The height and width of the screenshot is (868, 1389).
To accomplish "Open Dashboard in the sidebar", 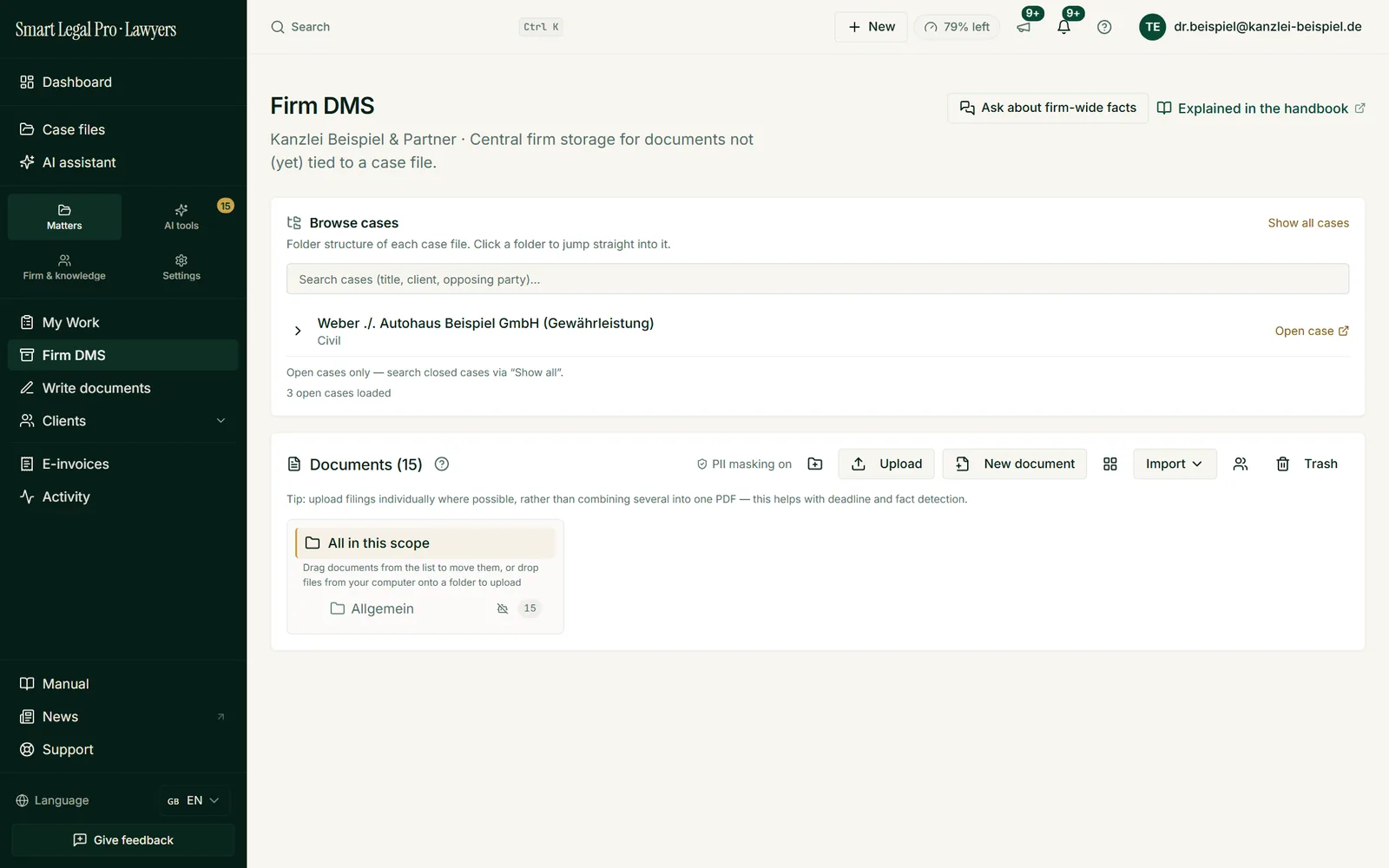I will (x=123, y=82).
